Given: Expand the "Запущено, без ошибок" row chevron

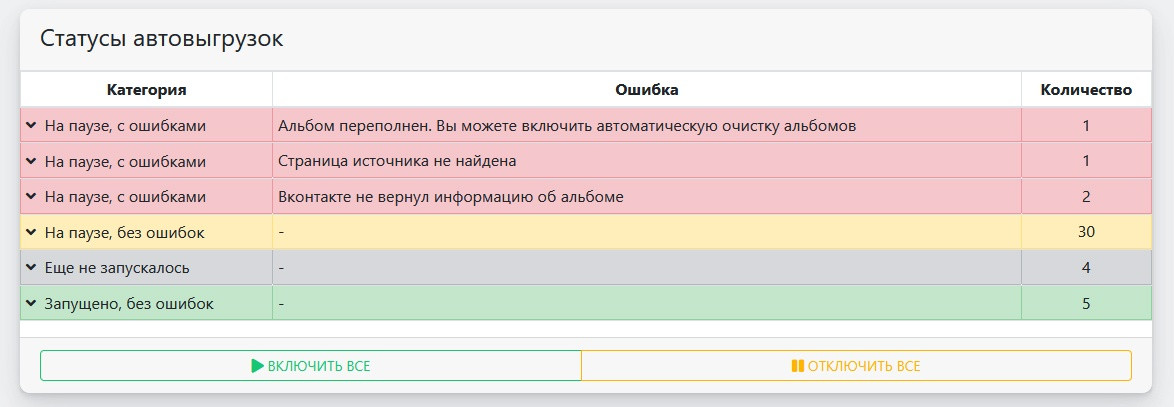Looking at the screenshot, I should pyautogui.click(x=31, y=303).
